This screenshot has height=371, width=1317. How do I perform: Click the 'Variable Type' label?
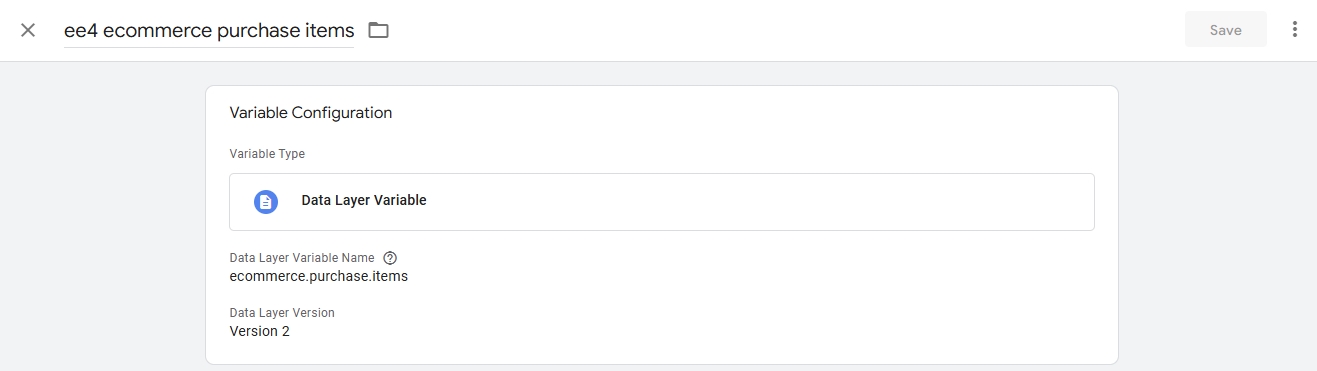pyautogui.click(x=268, y=154)
